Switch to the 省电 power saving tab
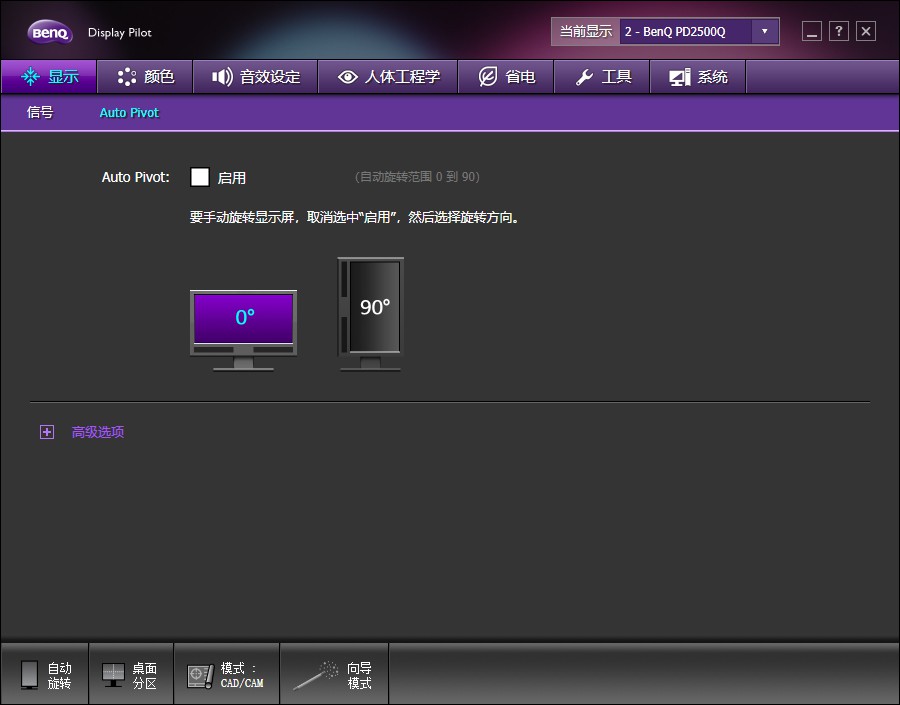This screenshot has width=900, height=705. click(506, 76)
